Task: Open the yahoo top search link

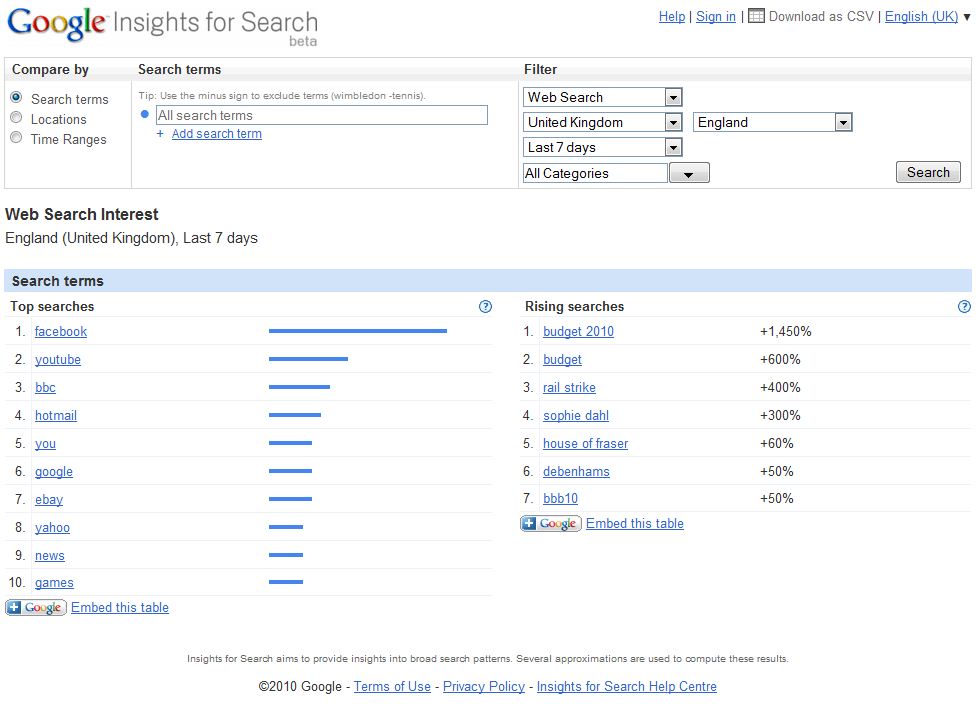Action: [x=52, y=527]
